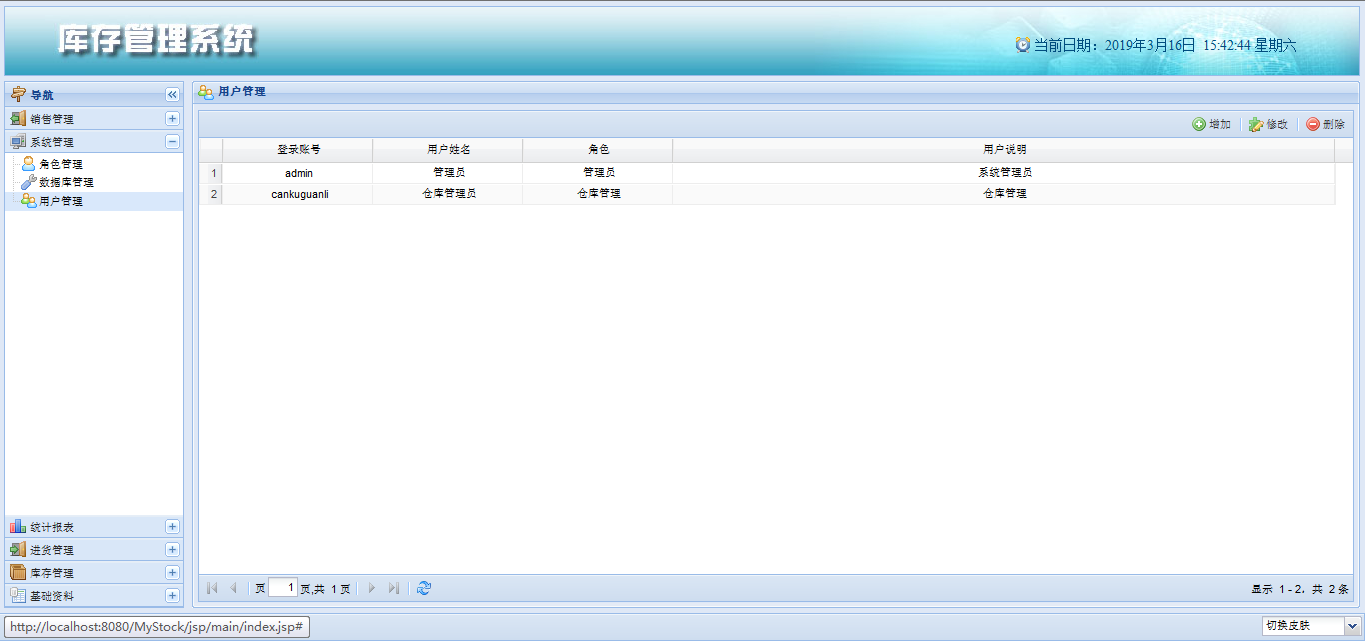Open 角色管理 in the tree
This screenshot has width=1365, height=641.
[x=61, y=164]
